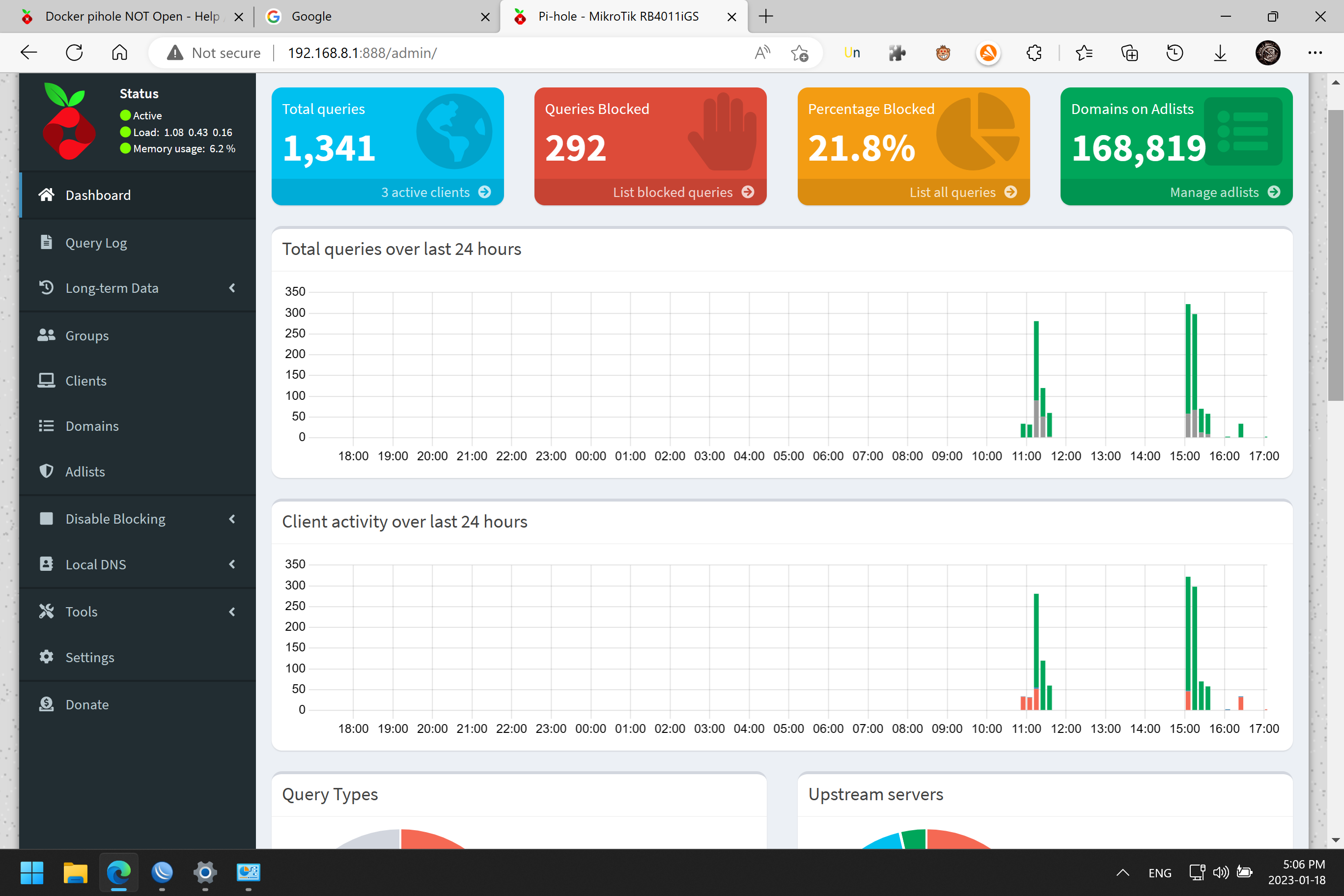Switch to the Docker pihole help tab
Viewport: 1344px width, 896px height.
click(x=132, y=17)
